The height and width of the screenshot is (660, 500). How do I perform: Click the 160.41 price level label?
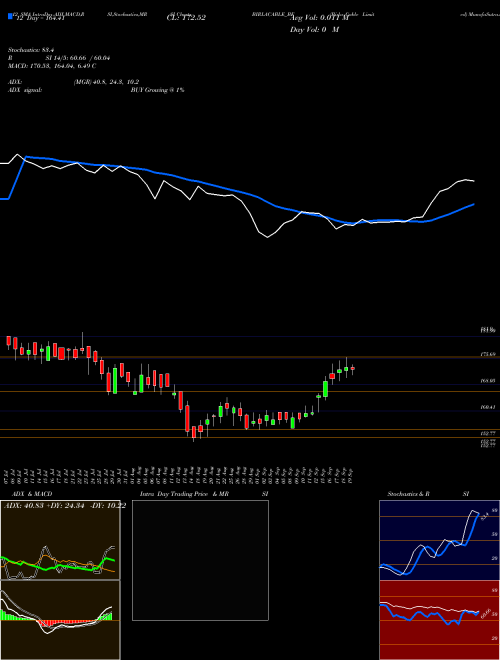[488, 407]
